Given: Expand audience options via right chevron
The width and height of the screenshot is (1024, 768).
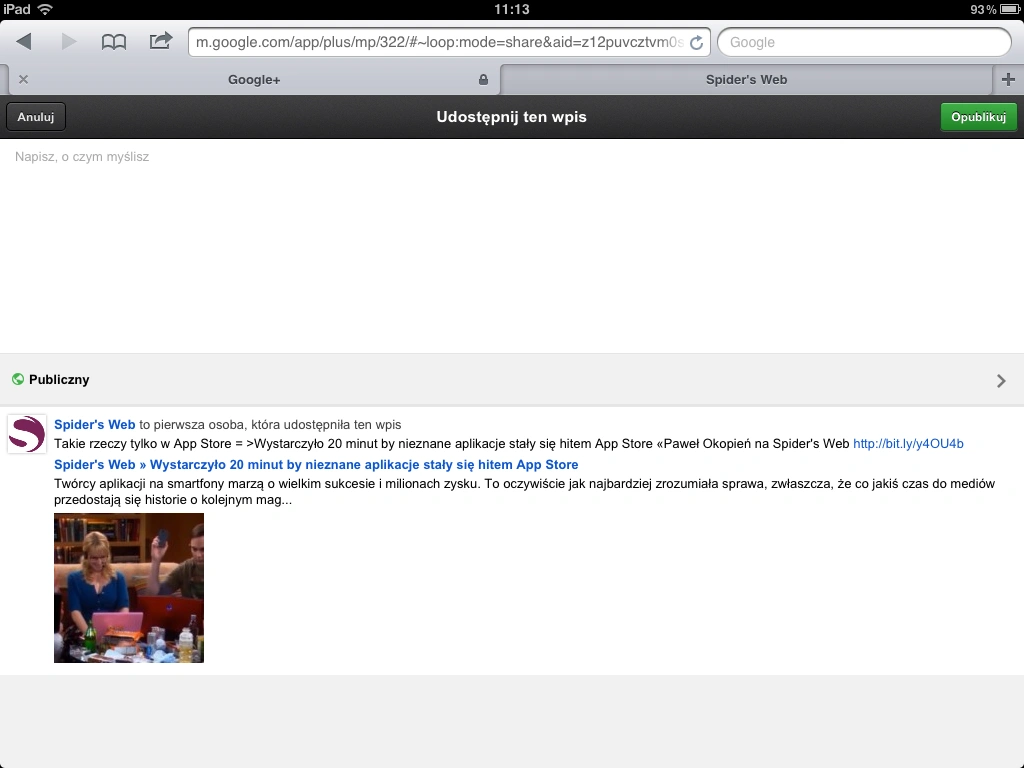Looking at the screenshot, I should tap(1001, 381).
